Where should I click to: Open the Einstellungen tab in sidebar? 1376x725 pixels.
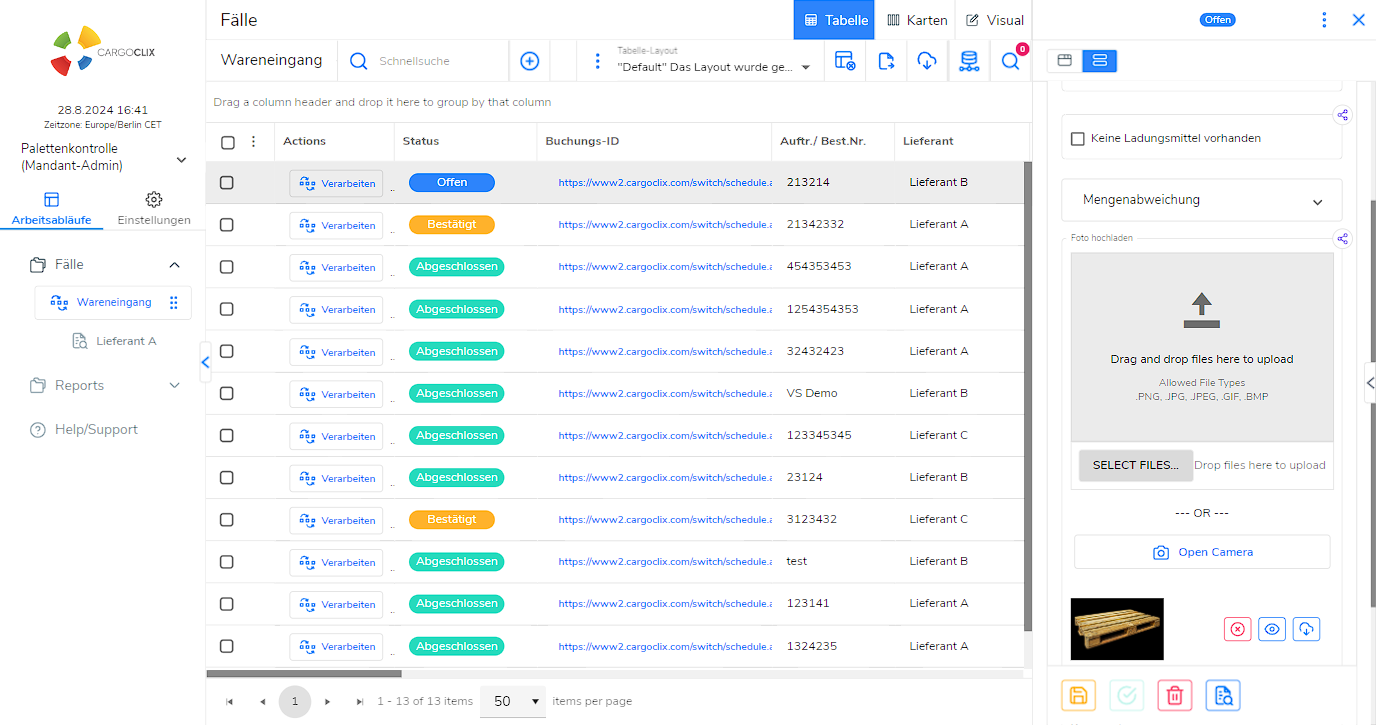[154, 208]
